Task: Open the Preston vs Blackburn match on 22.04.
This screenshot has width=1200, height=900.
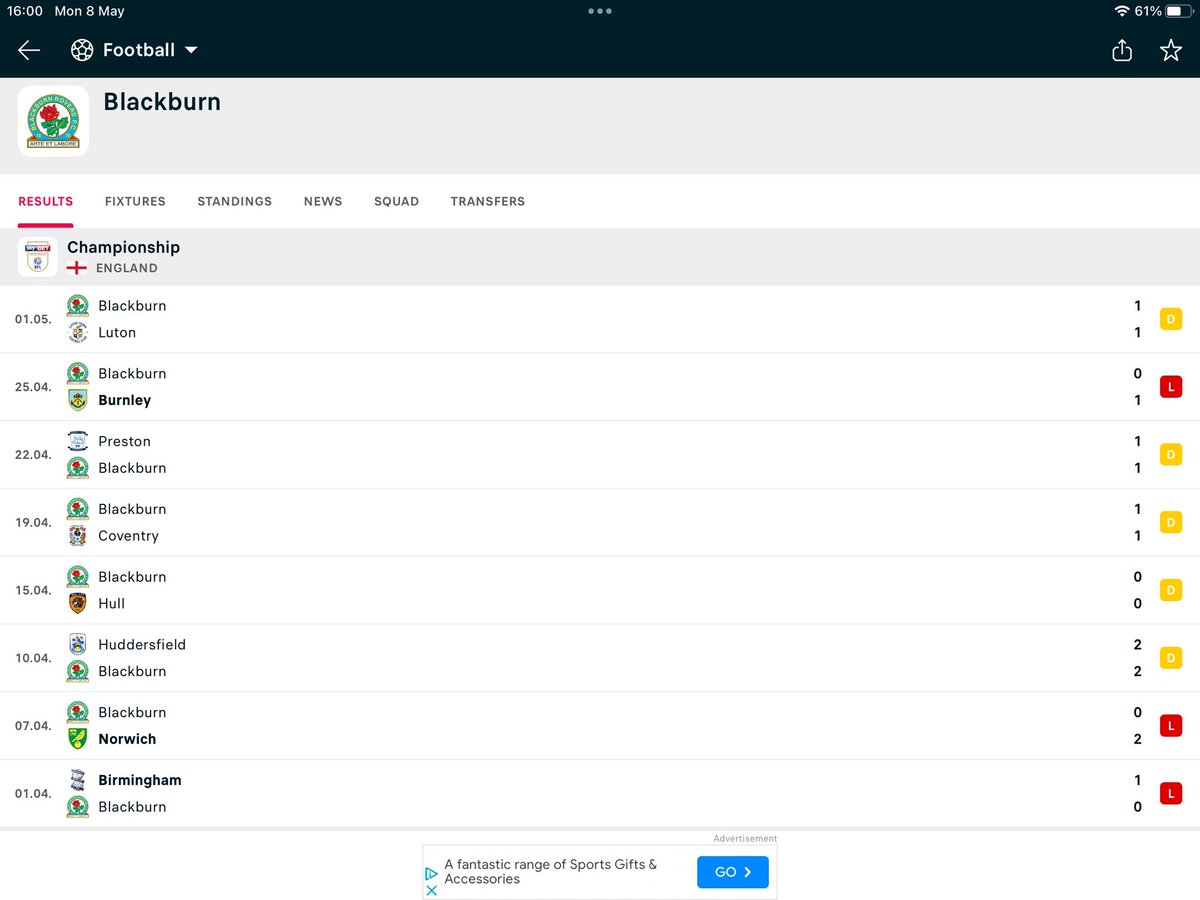Action: pyautogui.click(x=600, y=455)
